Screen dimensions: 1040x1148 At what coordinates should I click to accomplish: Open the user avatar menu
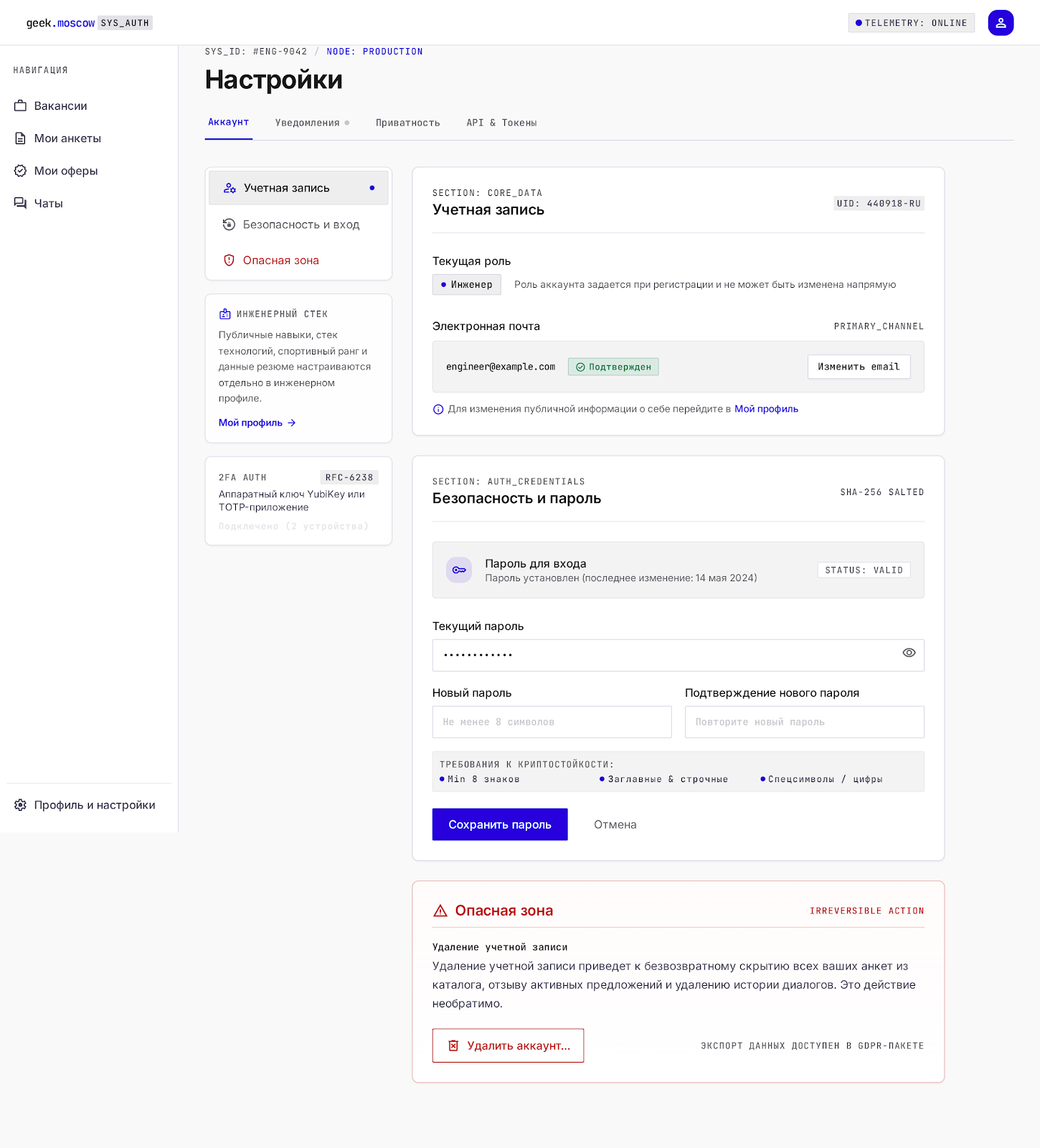(1001, 23)
